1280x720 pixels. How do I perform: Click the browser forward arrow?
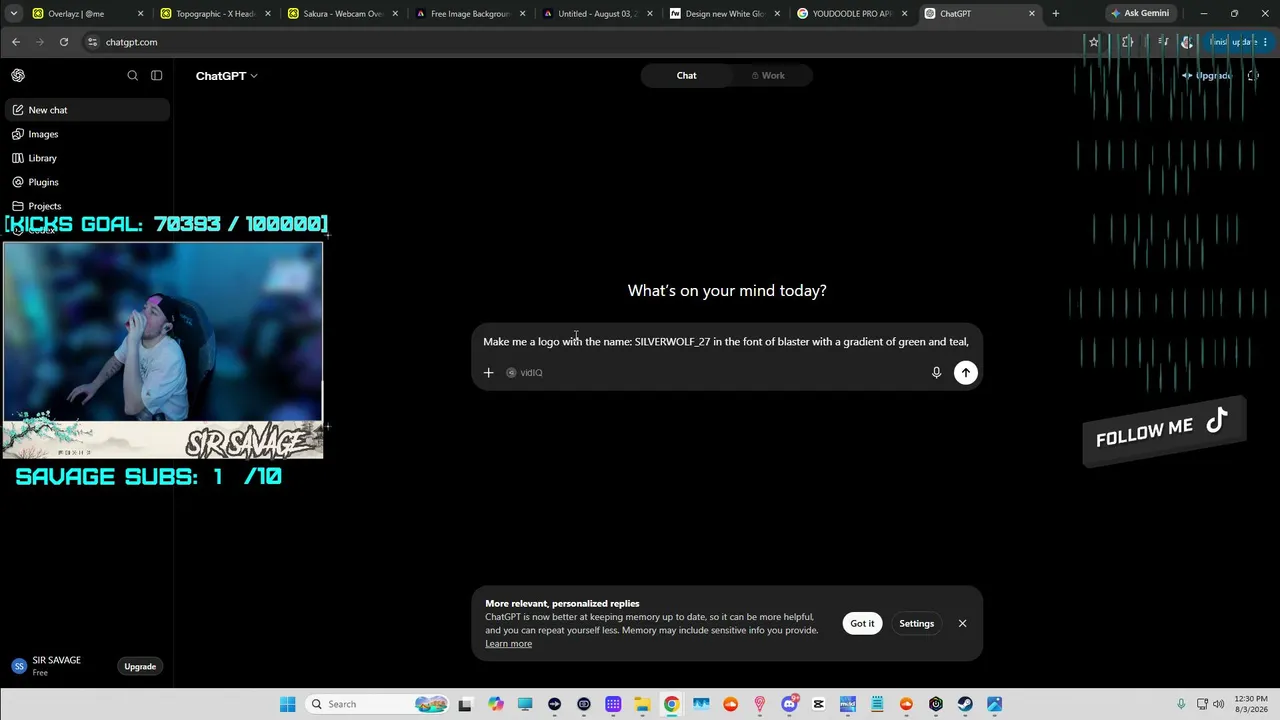pos(40,42)
